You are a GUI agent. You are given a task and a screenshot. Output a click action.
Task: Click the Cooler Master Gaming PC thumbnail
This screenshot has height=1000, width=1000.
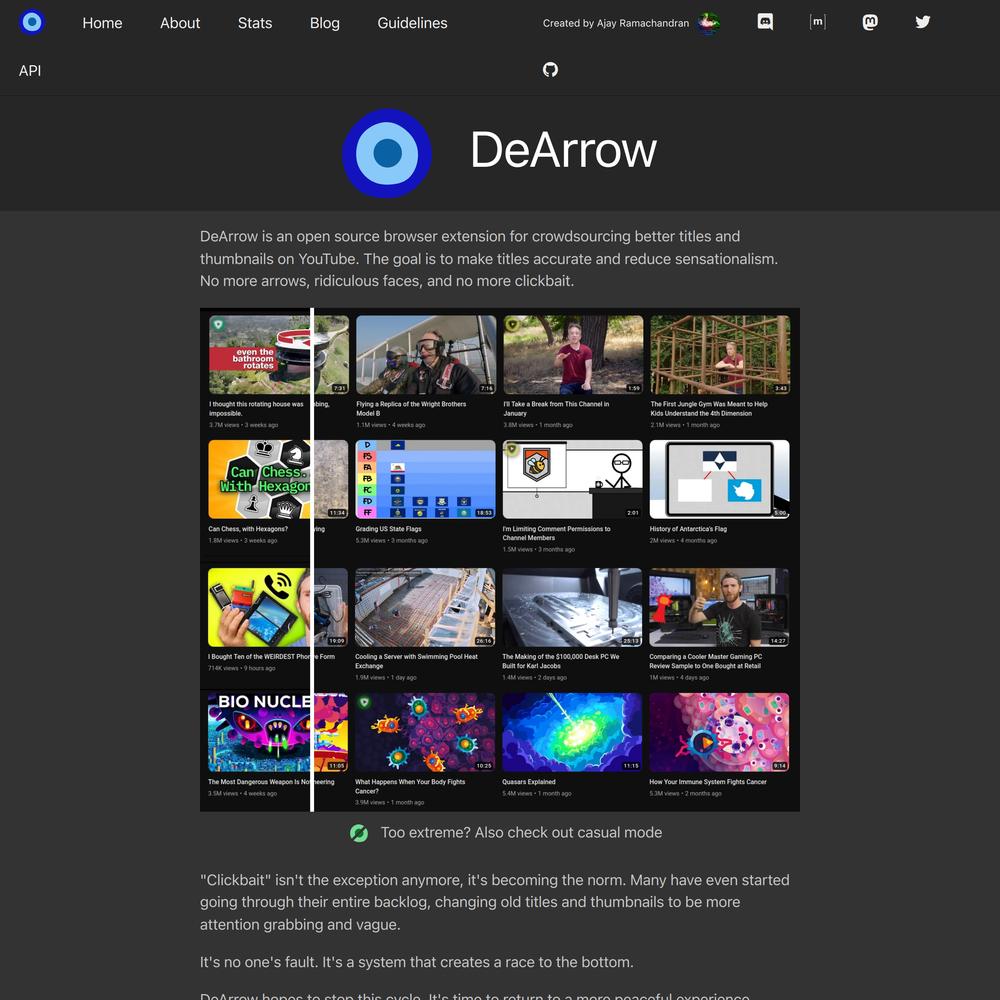pos(719,607)
